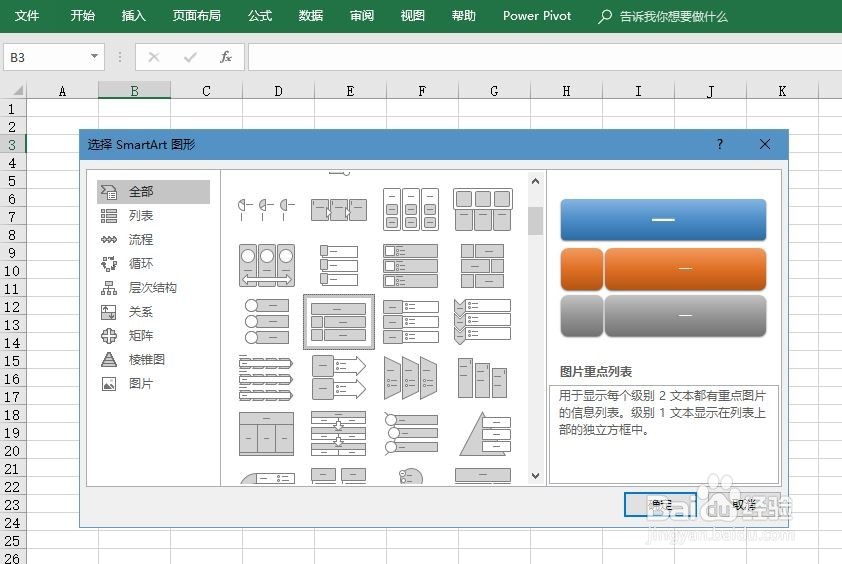This screenshot has width=842, height=564.
Task: Choose the three squares over columns layout
Action: coord(483,209)
